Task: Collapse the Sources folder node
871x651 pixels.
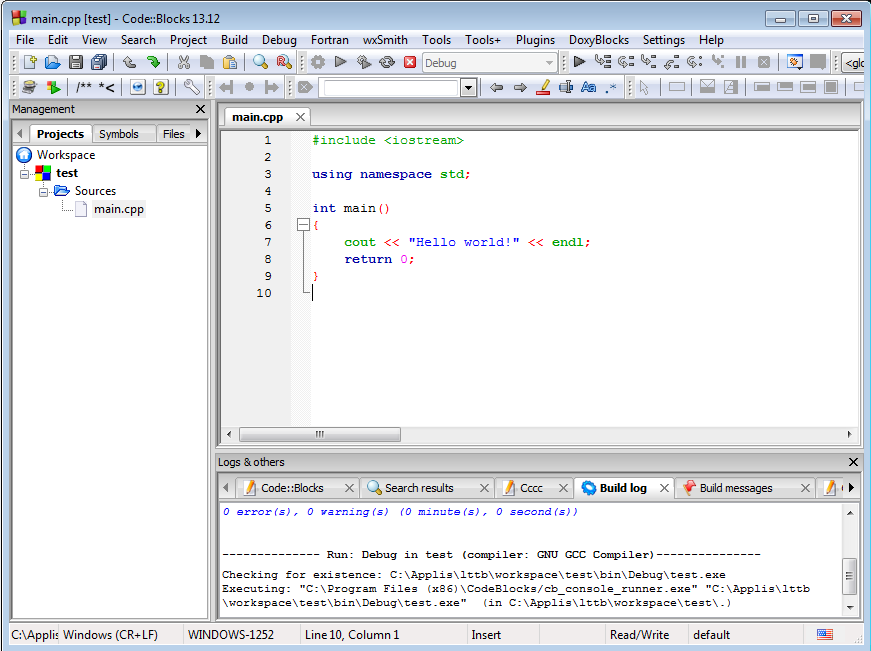Action: [x=43, y=192]
